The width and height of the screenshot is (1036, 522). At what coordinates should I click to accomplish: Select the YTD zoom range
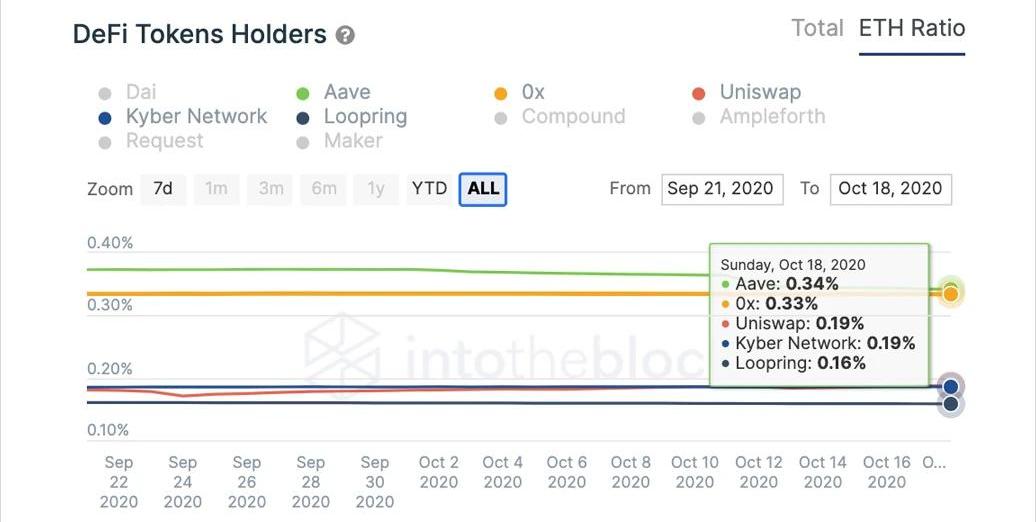pos(429,188)
